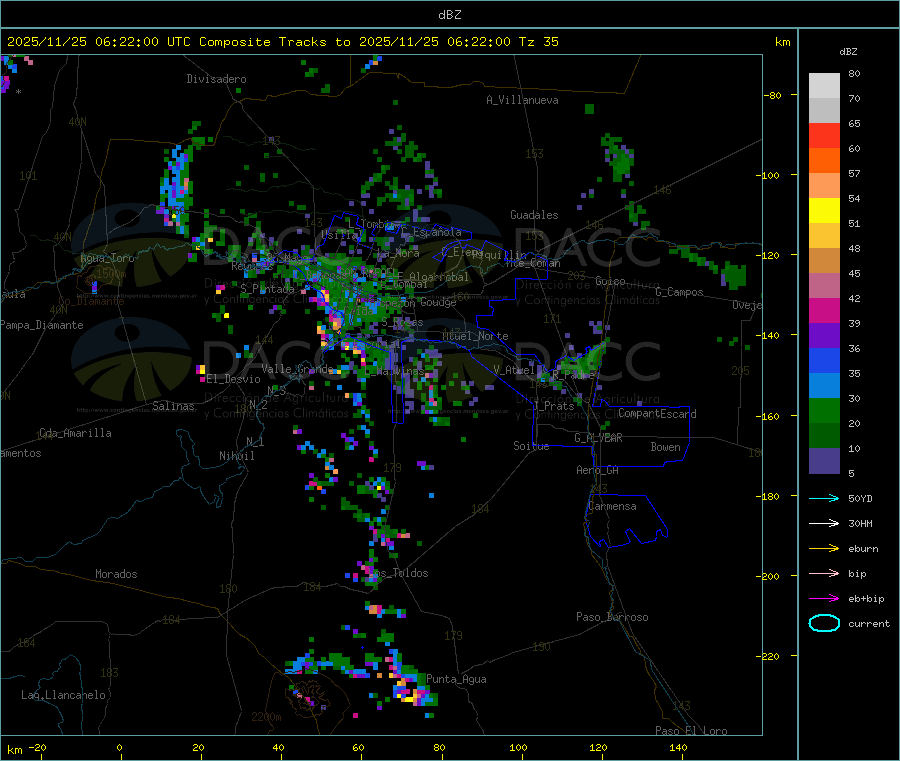Click the Paso_Barroso place label
900x761 pixels.
(x=612, y=617)
